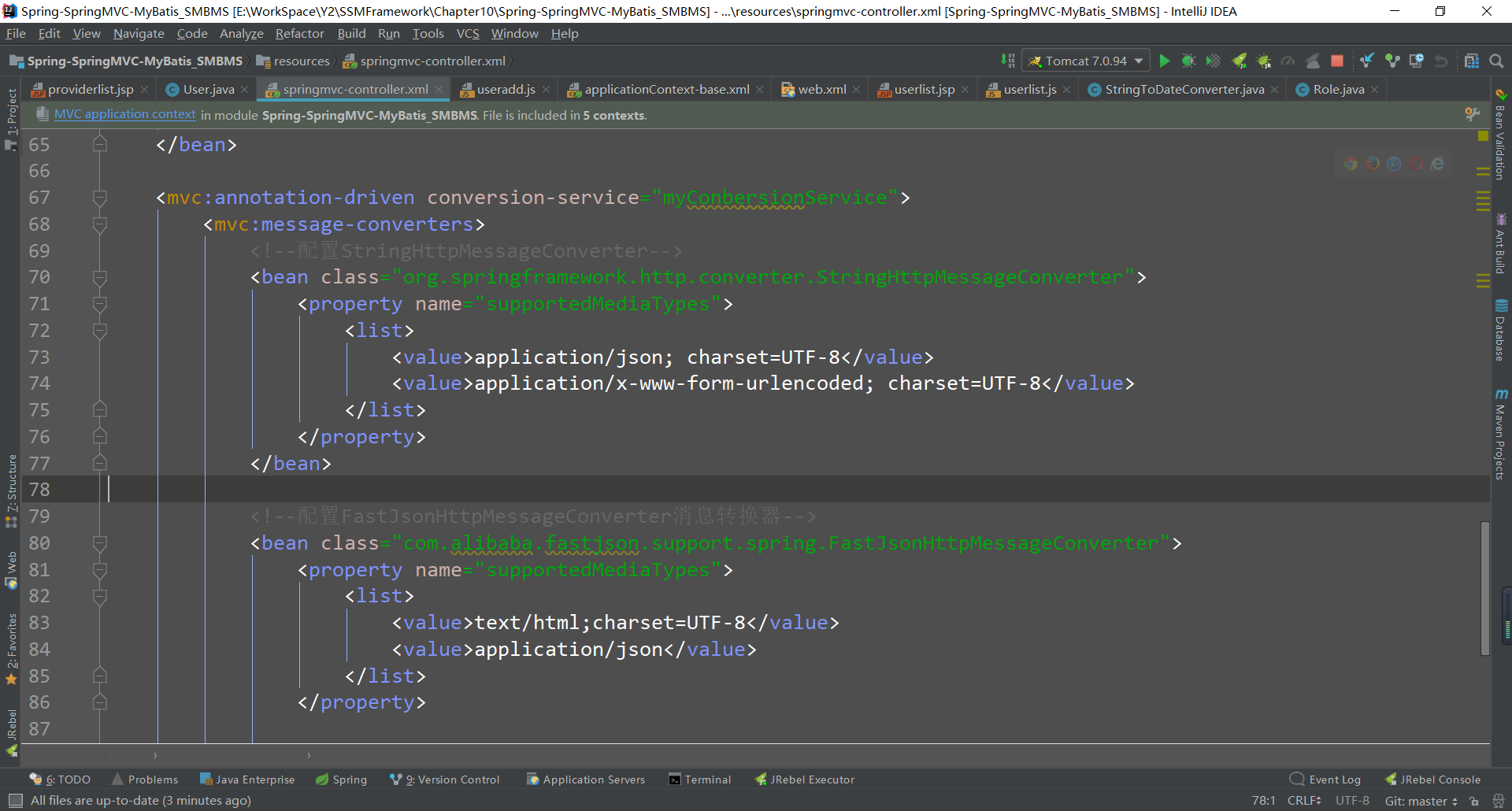This screenshot has width=1512, height=811.
Task: Run the Tomcat 7.0.94 configuration
Action: (x=1165, y=60)
